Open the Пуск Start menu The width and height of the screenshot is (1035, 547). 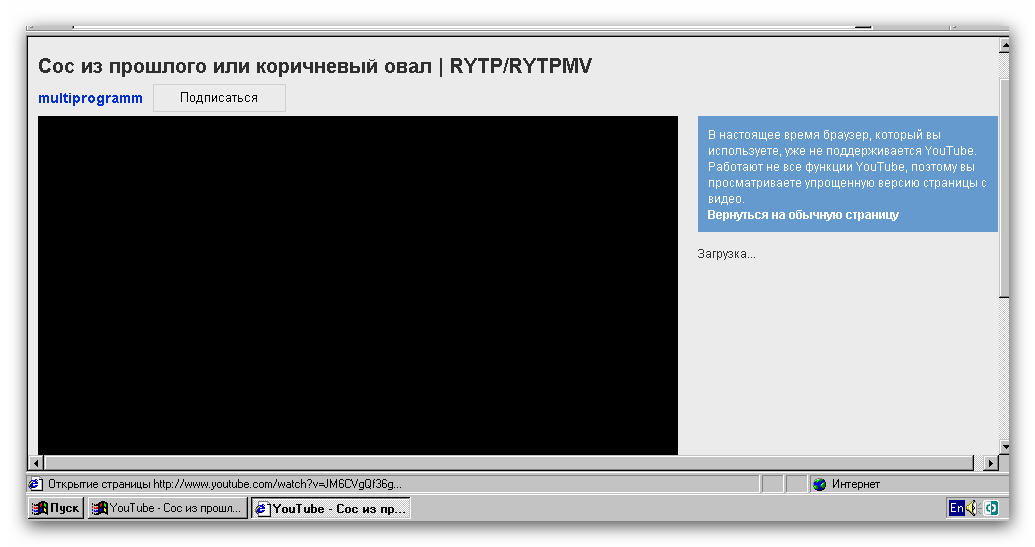(x=56, y=508)
